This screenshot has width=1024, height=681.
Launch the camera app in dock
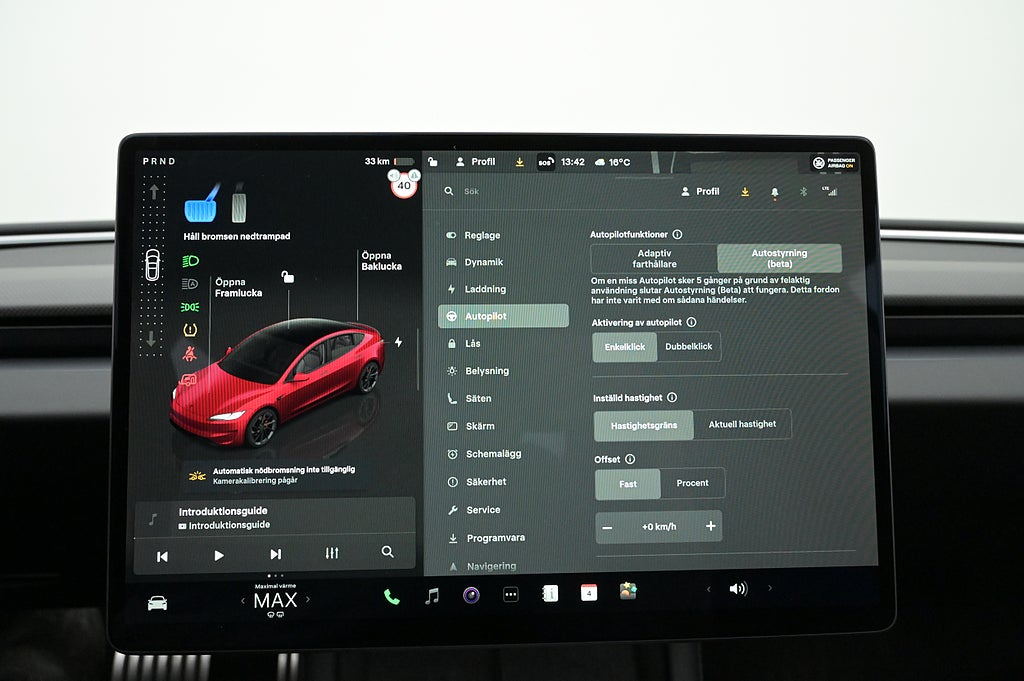click(471, 595)
